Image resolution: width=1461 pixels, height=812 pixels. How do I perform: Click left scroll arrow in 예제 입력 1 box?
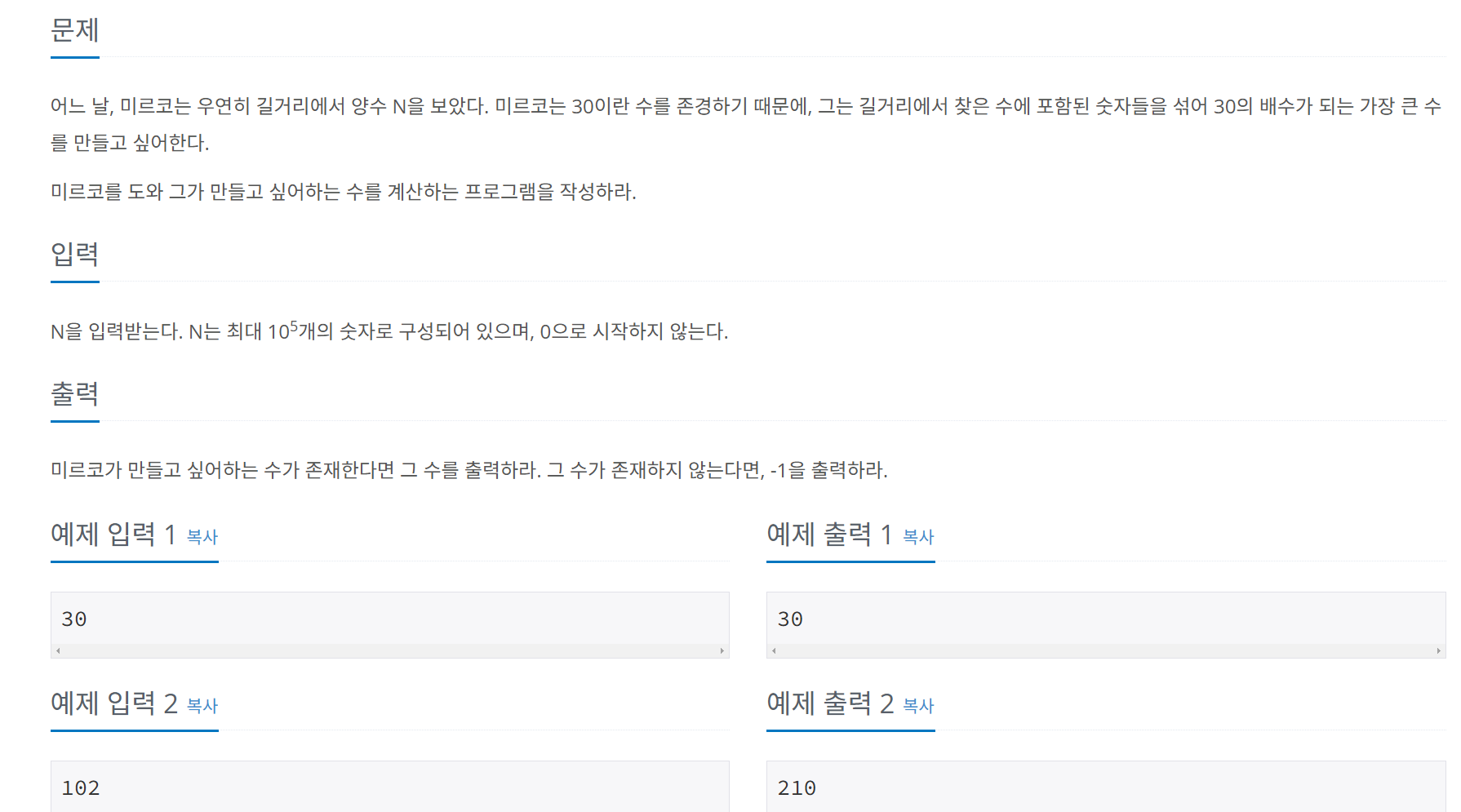click(x=58, y=651)
